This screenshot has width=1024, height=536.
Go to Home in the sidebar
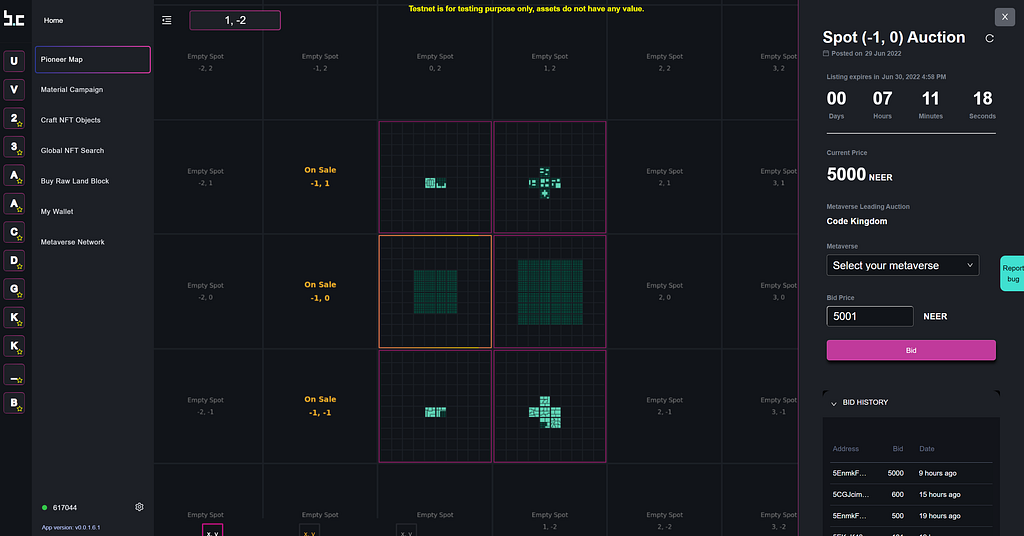coord(54,20)
